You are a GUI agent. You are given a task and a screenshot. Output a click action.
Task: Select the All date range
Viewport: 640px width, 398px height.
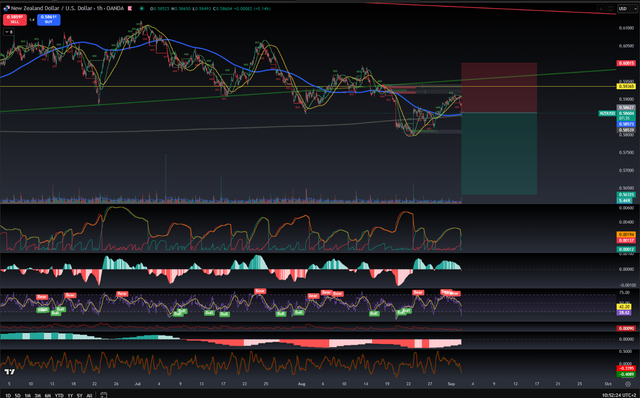[x=89, y=395]
